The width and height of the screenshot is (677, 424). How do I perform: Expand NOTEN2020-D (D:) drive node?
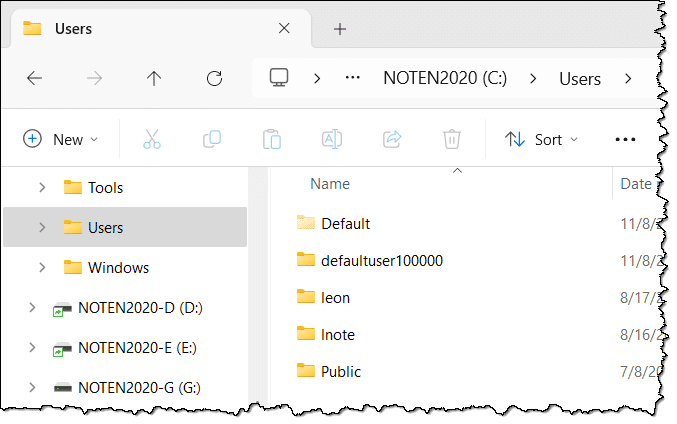click(x=32, y=307)
